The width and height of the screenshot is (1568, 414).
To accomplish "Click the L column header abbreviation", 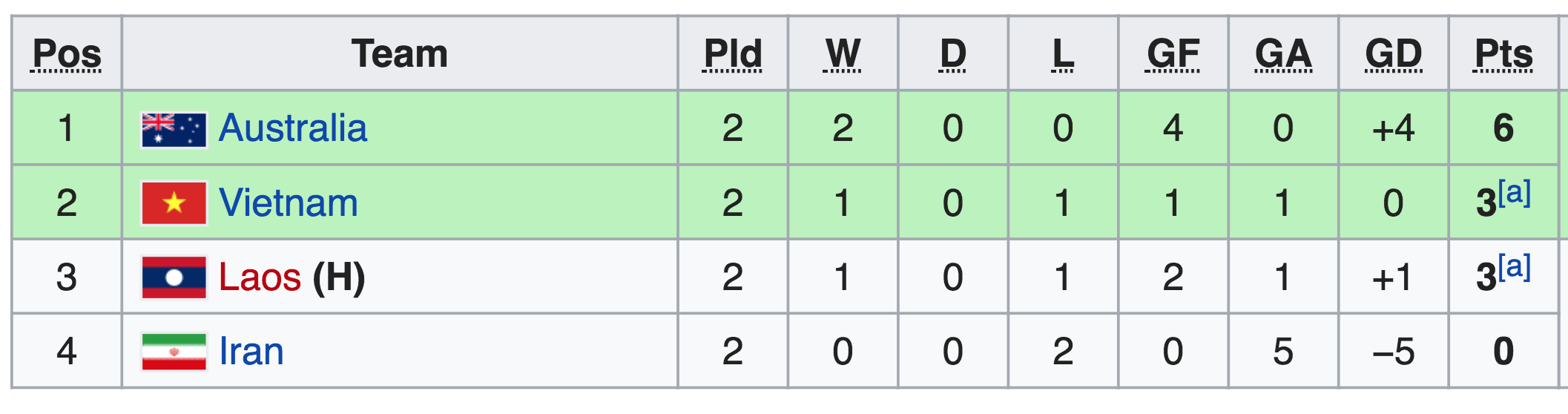I will pos(1063,54).
